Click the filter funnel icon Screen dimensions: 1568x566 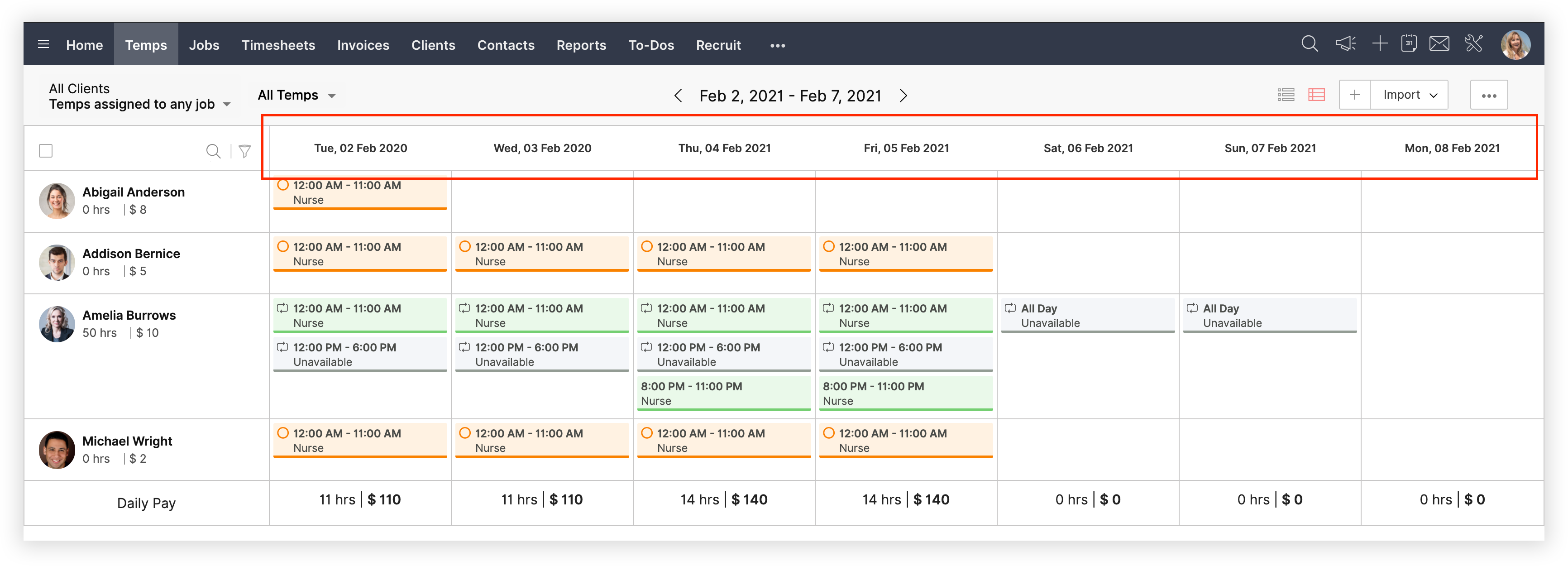(245, 151)
